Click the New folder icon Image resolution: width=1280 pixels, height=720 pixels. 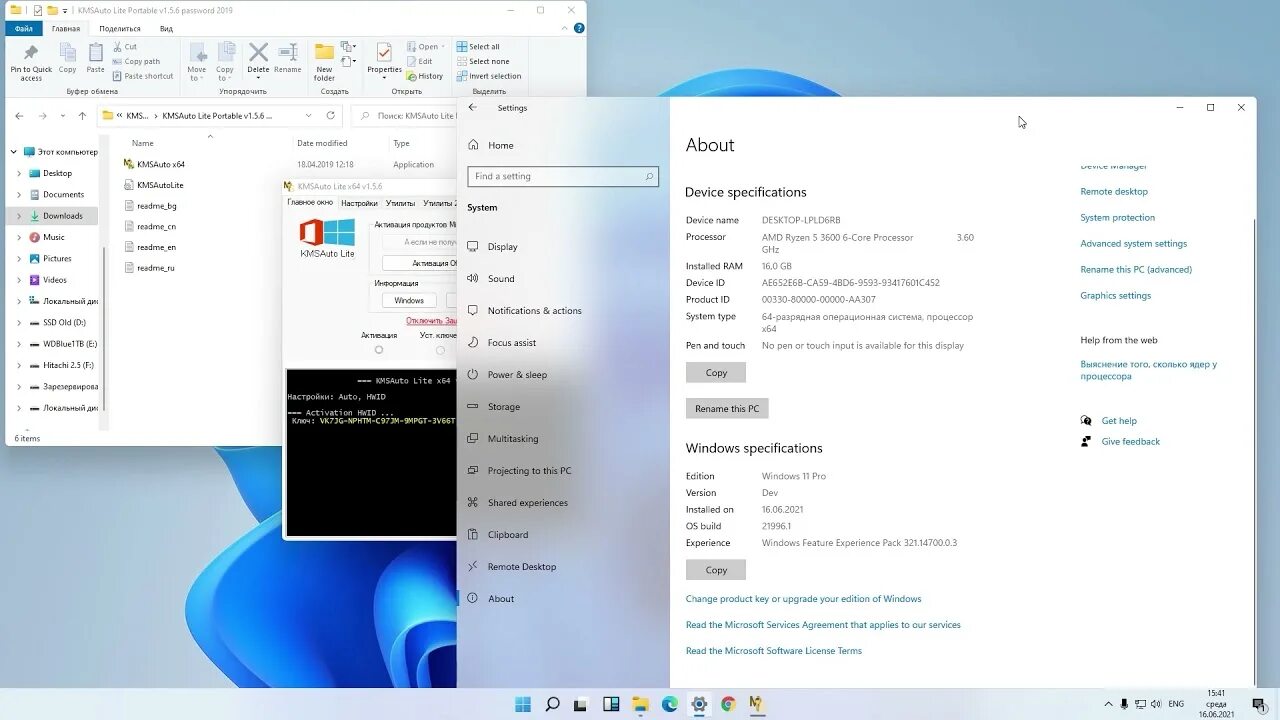point(324,52)
